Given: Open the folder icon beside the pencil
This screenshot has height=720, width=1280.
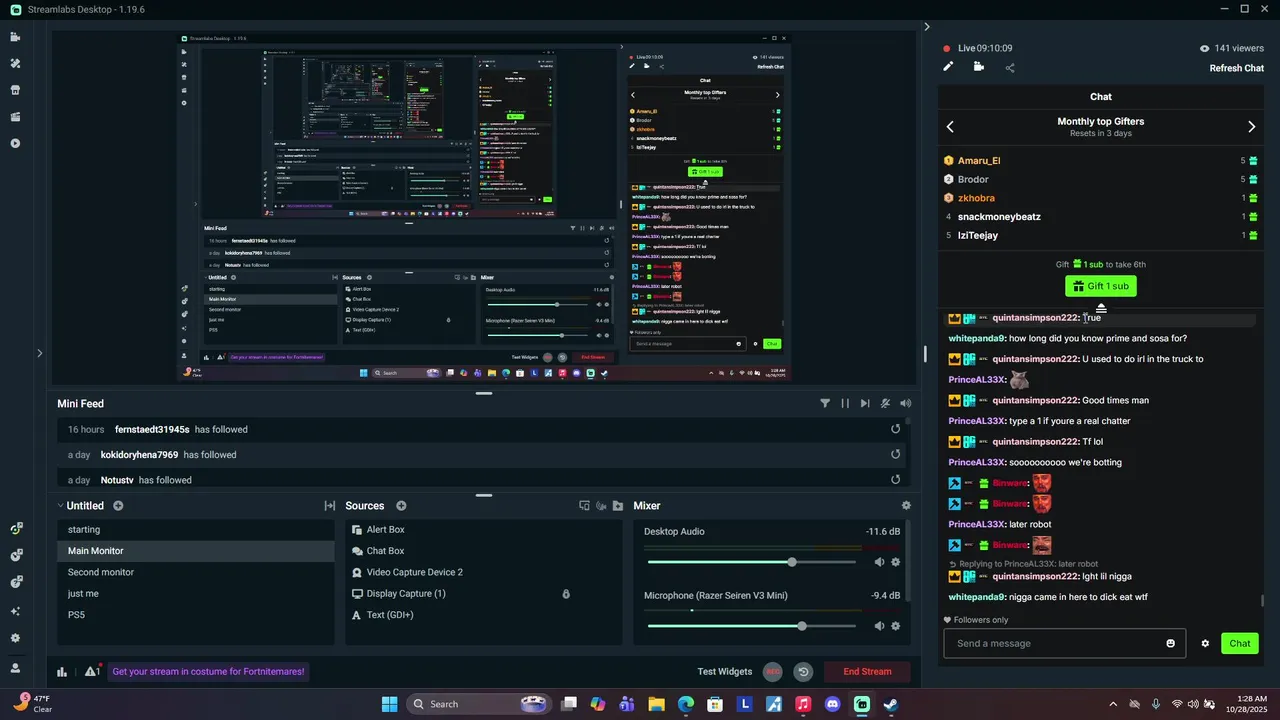Looking at the screenshot, I should coord(978,67).
